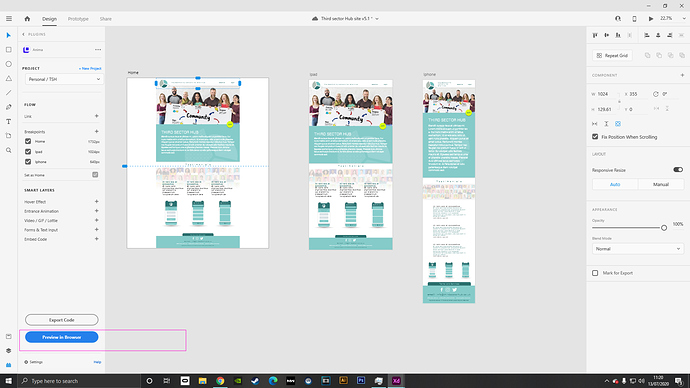Click the boolean Add shape icon

(647, 55)
